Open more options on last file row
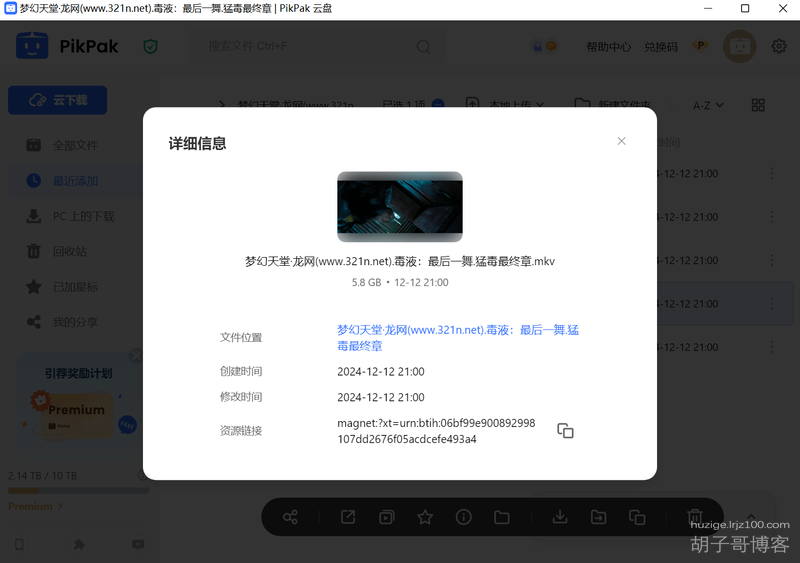The image size is (800, 563). coord(772,347)
